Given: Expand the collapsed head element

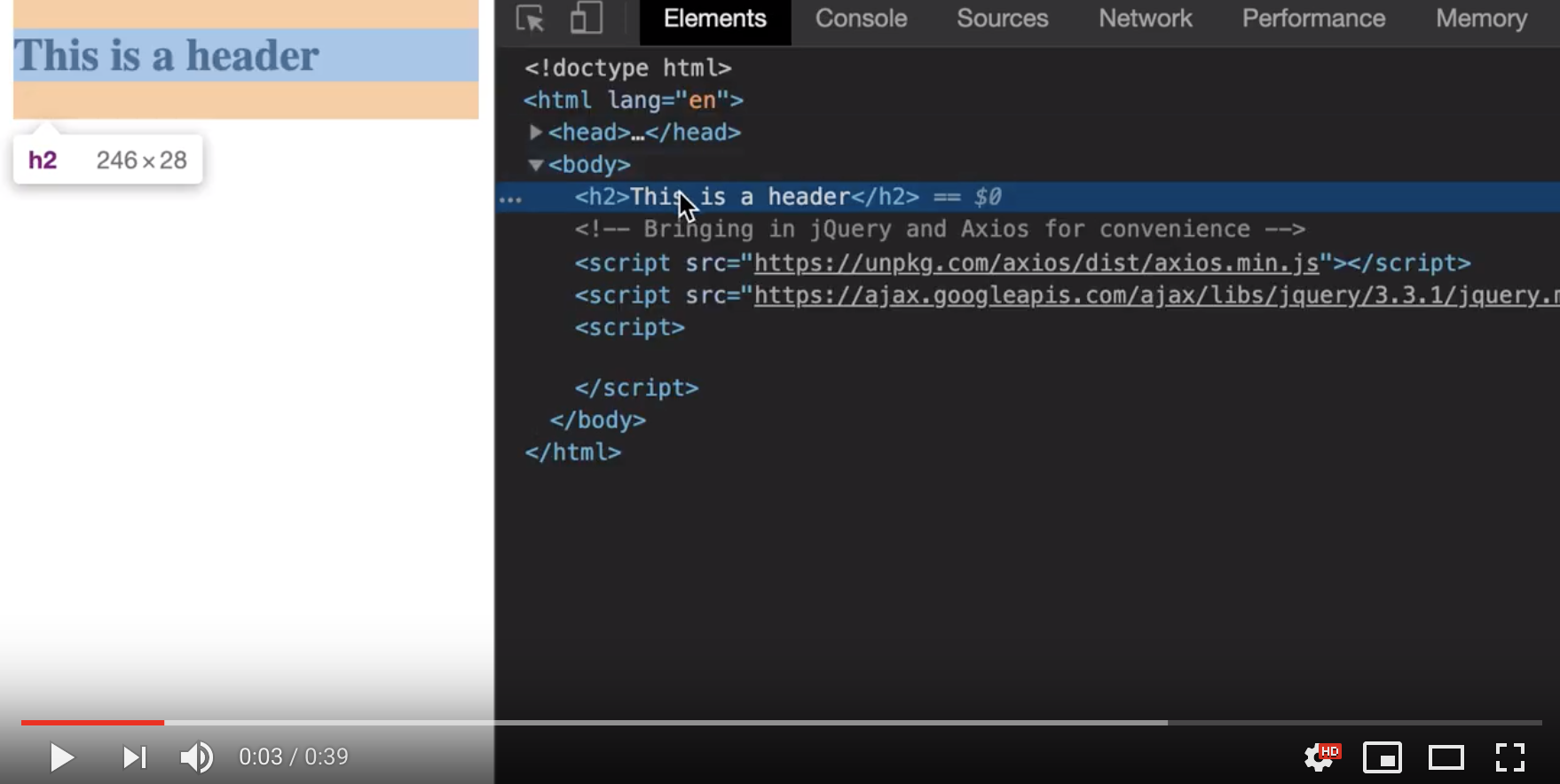Looking at the screenshot, I should [x=535, y=132].
